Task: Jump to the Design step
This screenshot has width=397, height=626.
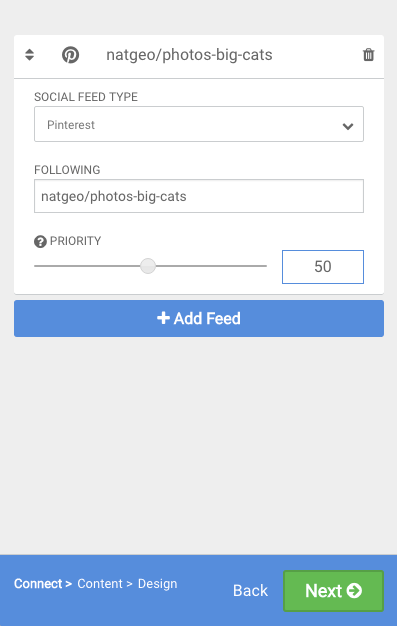Action: click(x=157, y=584)
